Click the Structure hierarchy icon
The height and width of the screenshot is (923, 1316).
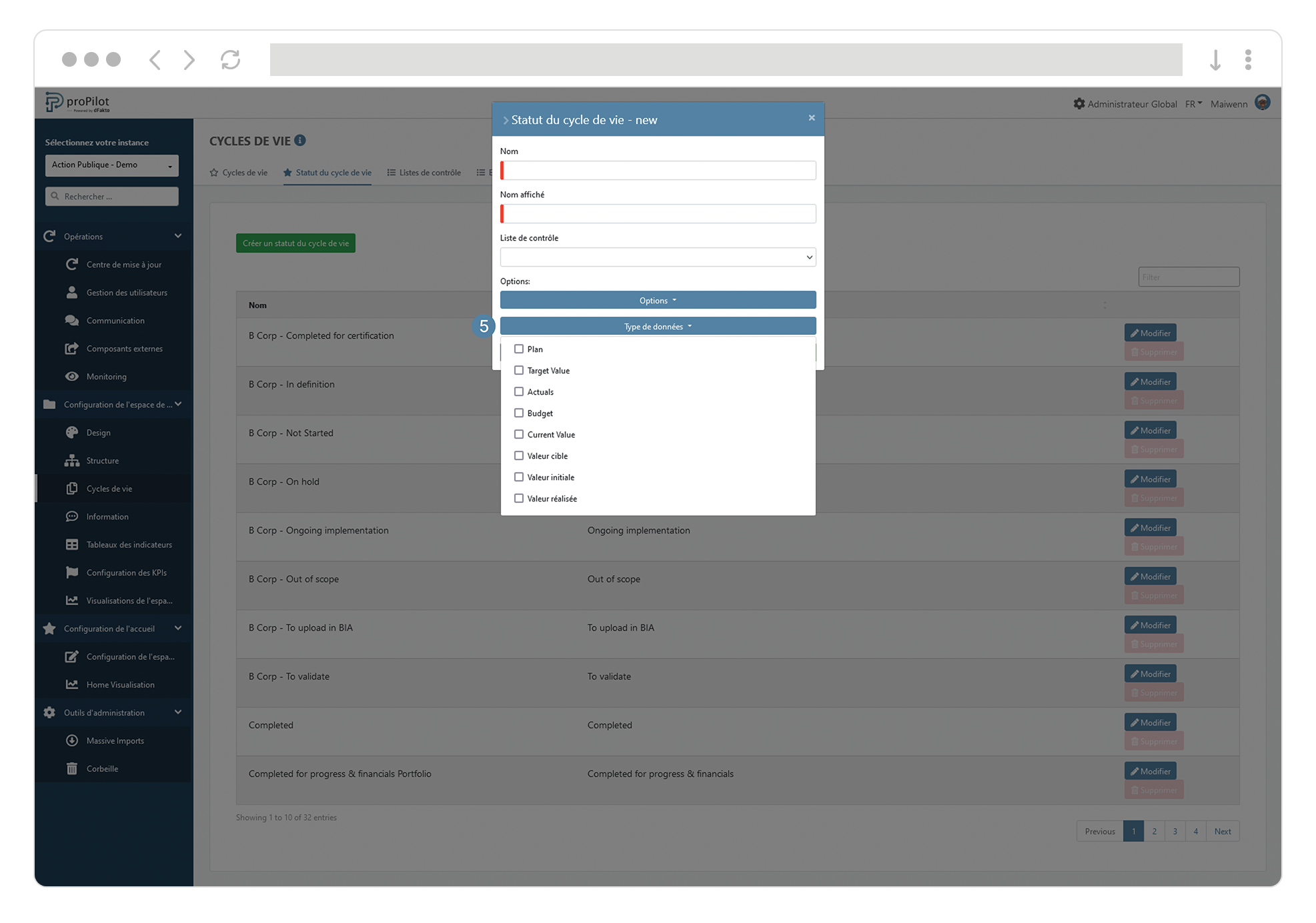[x=72, y=460]
